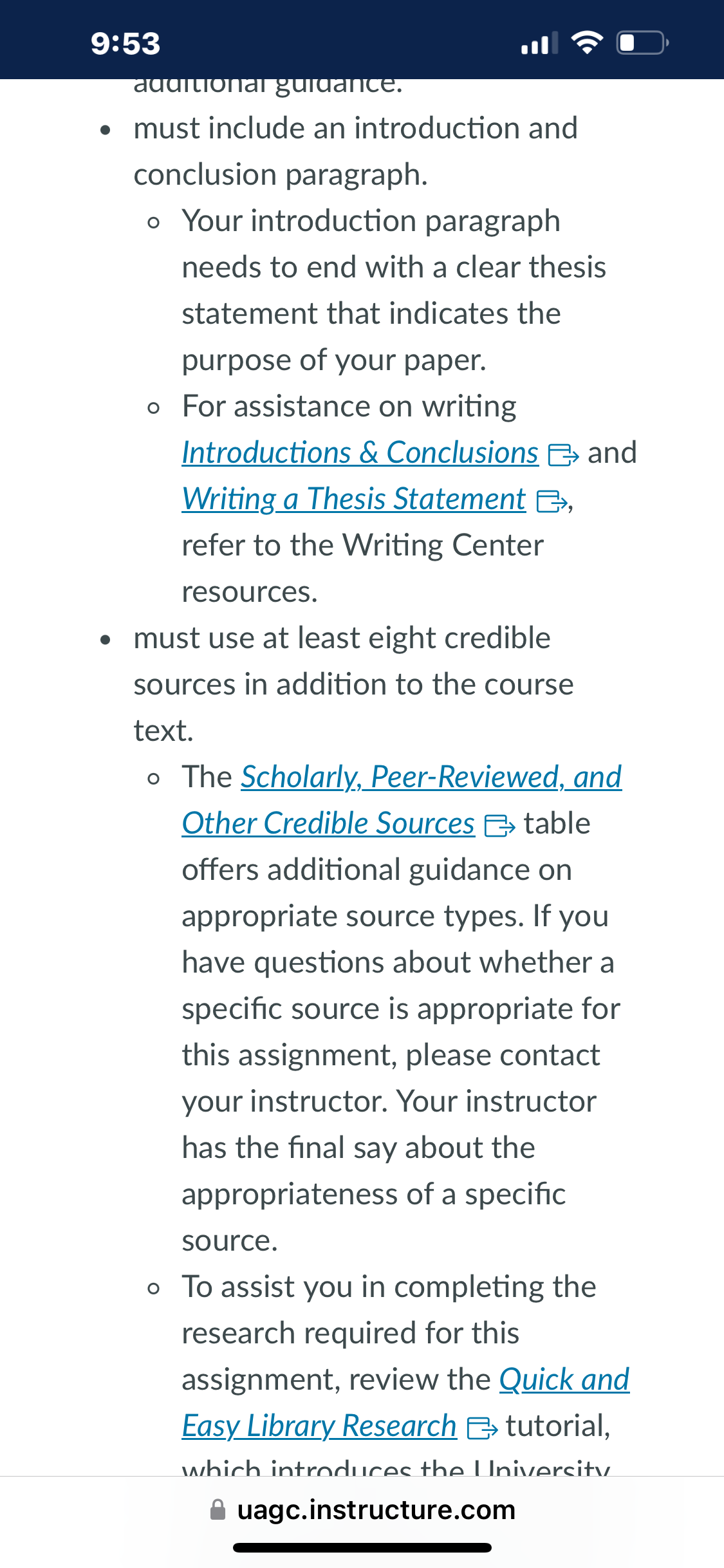Viewport: 724px width, 1568px height.
Task: Tap the 9:53 clock in status bar
Action: tap(125, 44)
